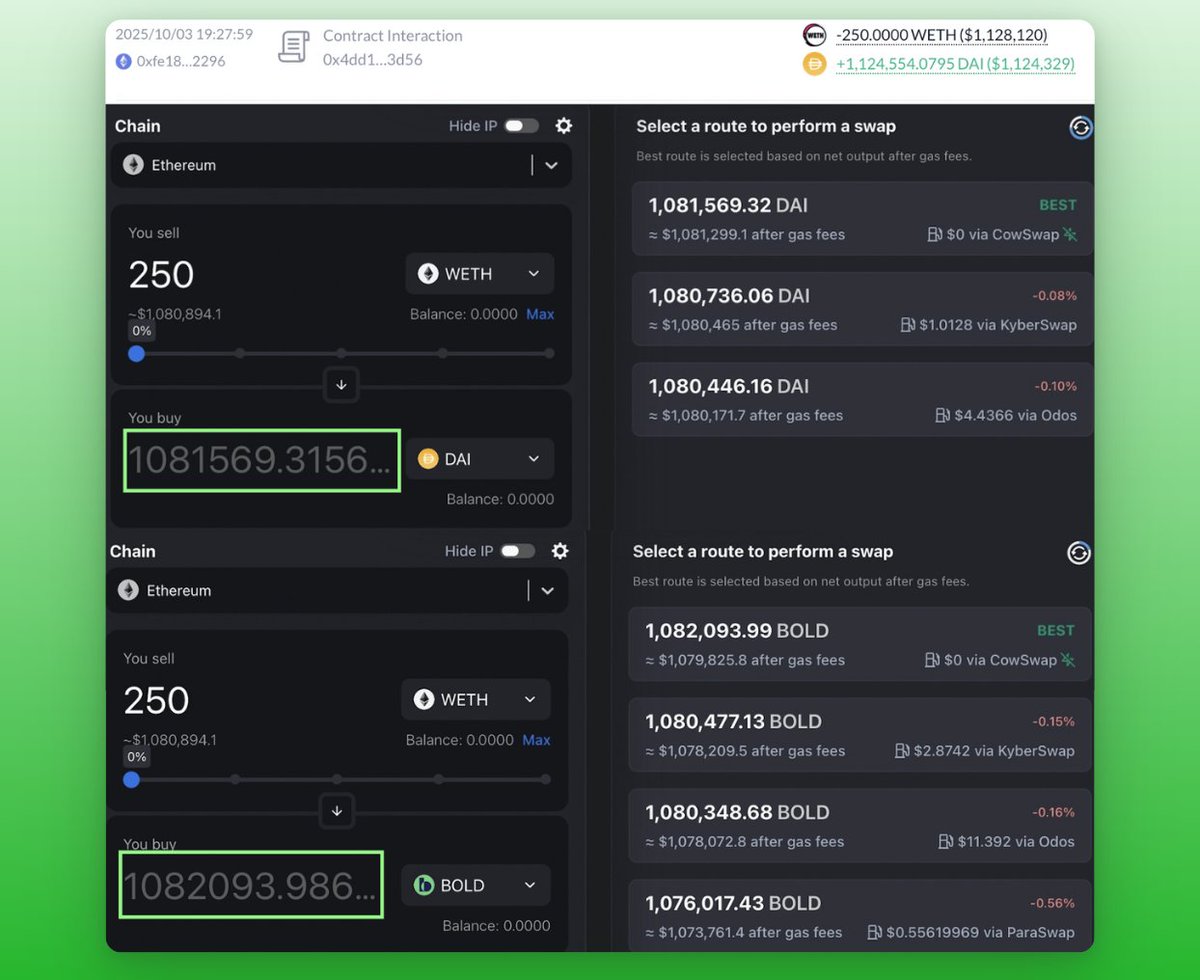The height and width of the screenshot is (980, 1200).
Task: Click text '≈ $1,079,825.8 after gas fees'
Action: pos(745,660)
